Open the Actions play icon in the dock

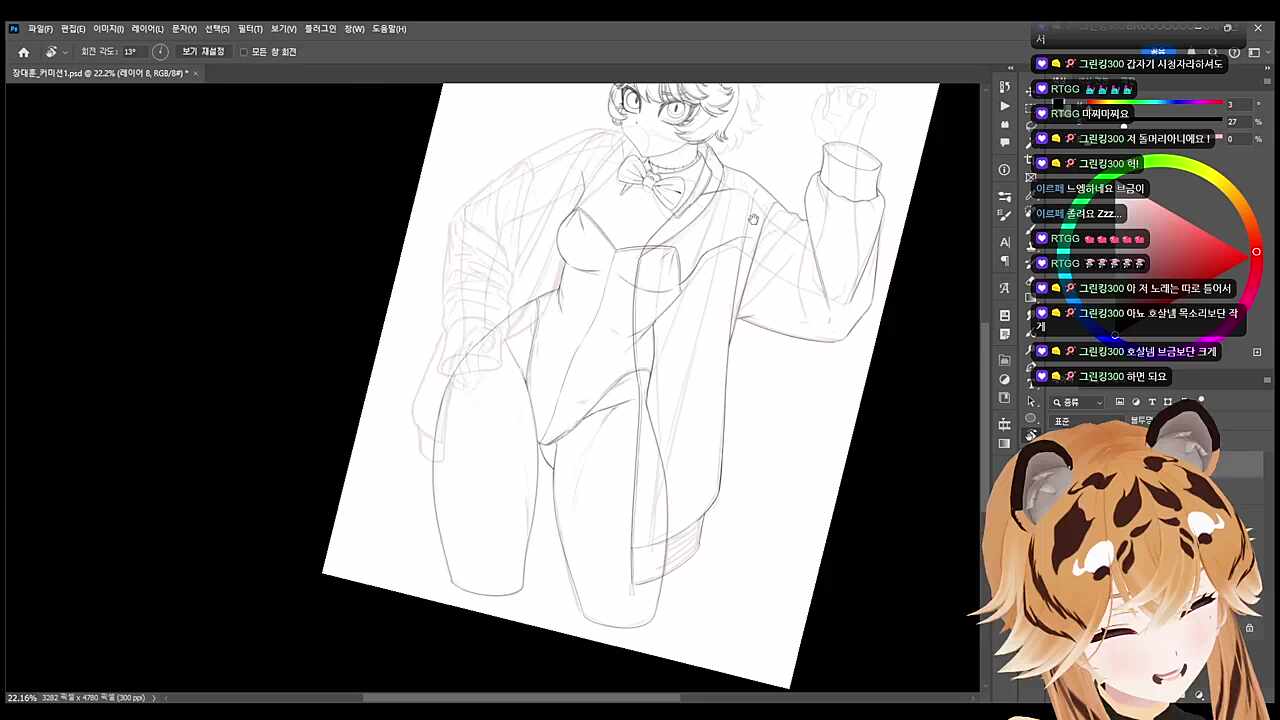tap(1005, 106)
